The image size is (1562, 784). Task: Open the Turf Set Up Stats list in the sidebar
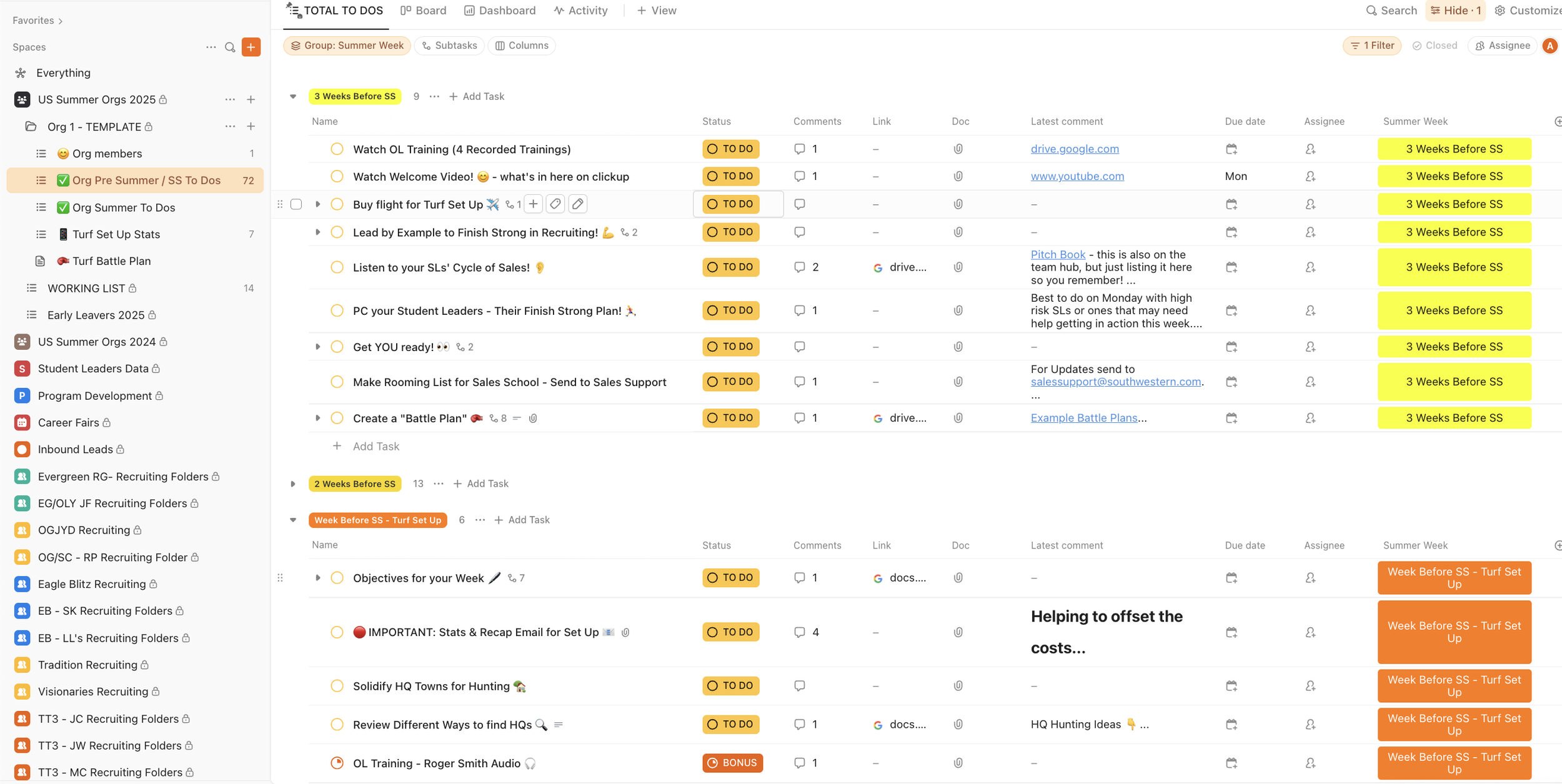pyautogui.click(x=116, y=234)
